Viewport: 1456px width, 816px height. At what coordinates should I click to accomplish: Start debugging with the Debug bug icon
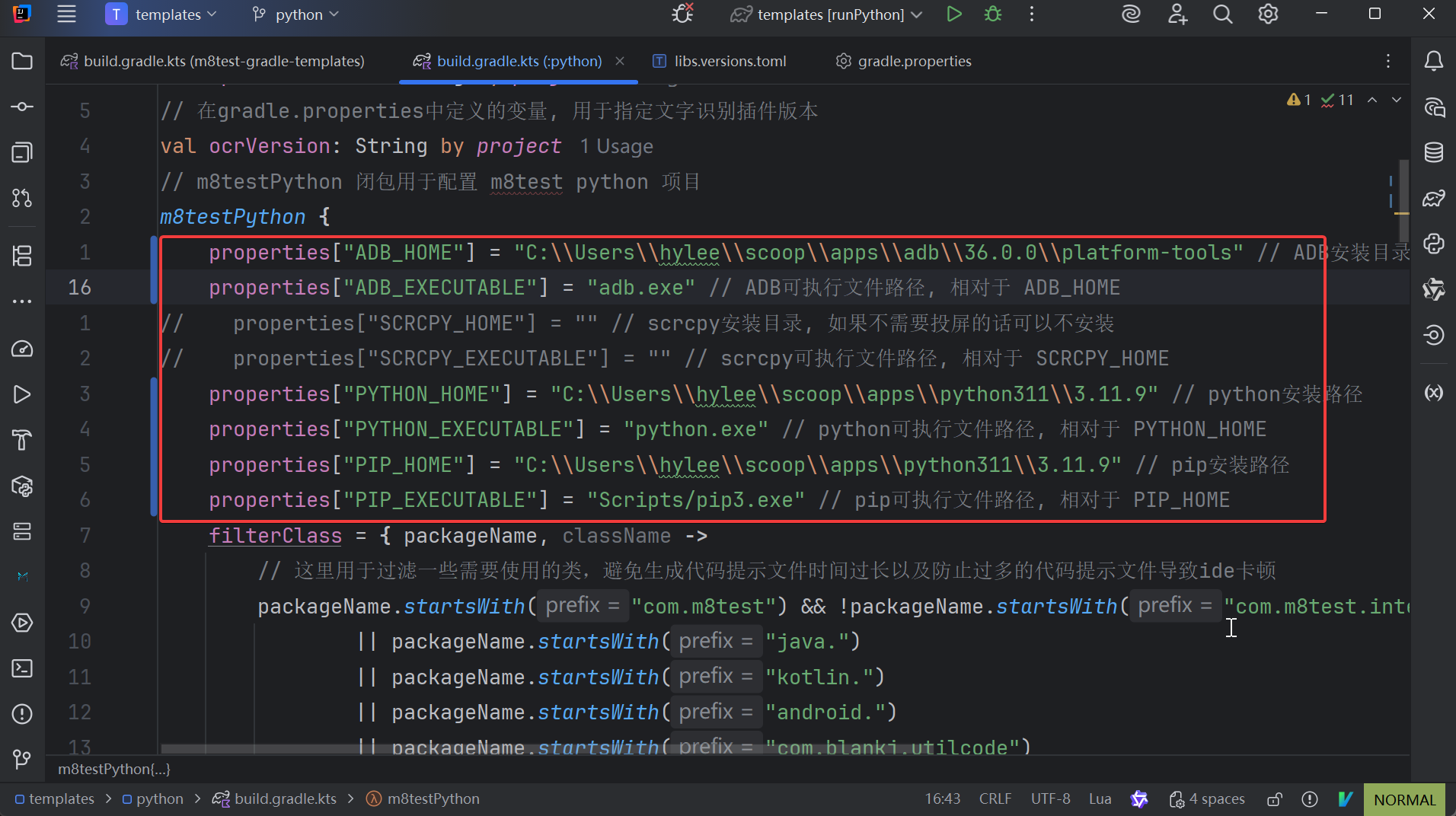(993, 14)
